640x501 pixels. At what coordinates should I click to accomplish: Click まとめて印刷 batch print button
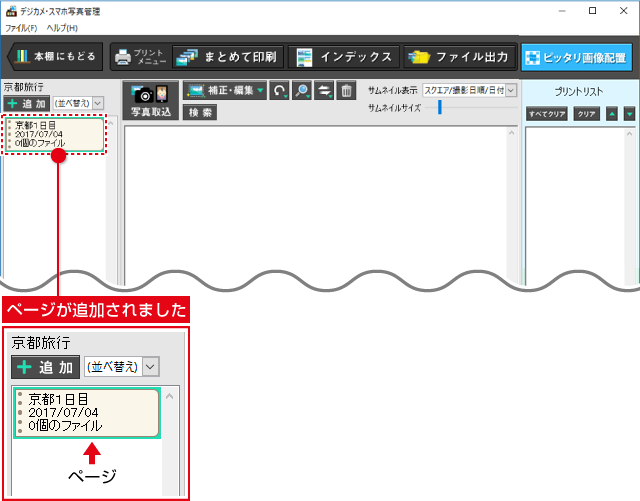point(227,57)
